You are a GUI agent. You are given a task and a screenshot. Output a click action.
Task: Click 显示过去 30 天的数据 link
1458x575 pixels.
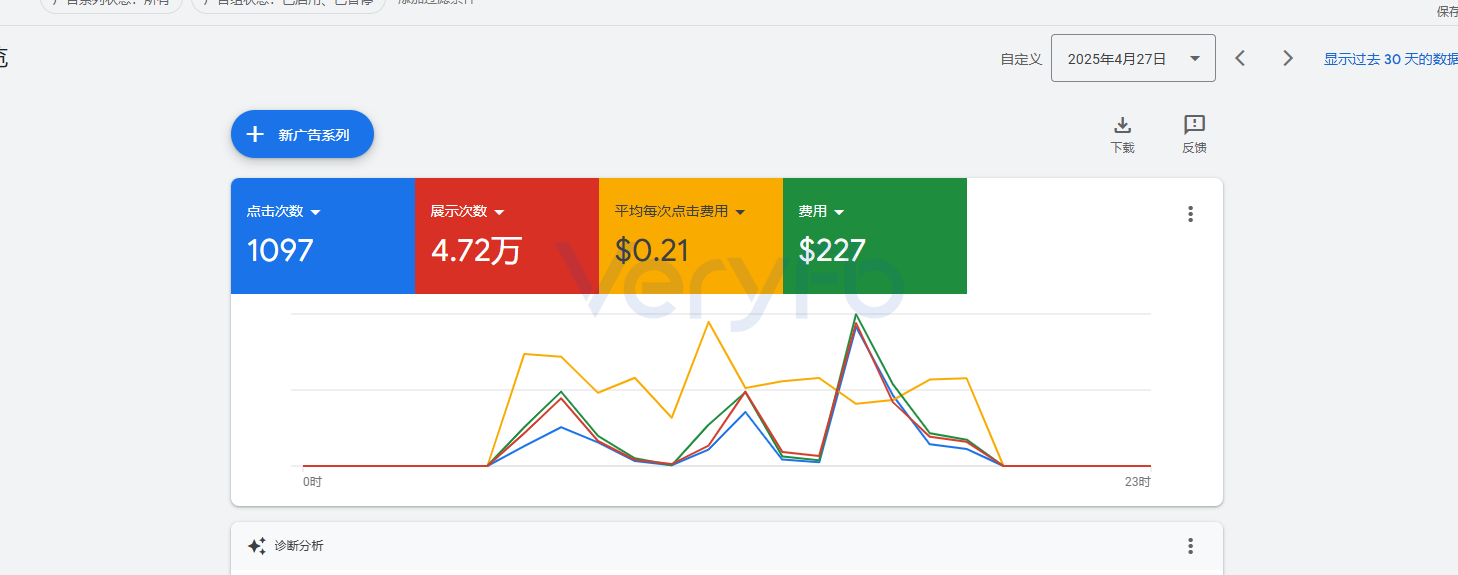(1390, 59)
